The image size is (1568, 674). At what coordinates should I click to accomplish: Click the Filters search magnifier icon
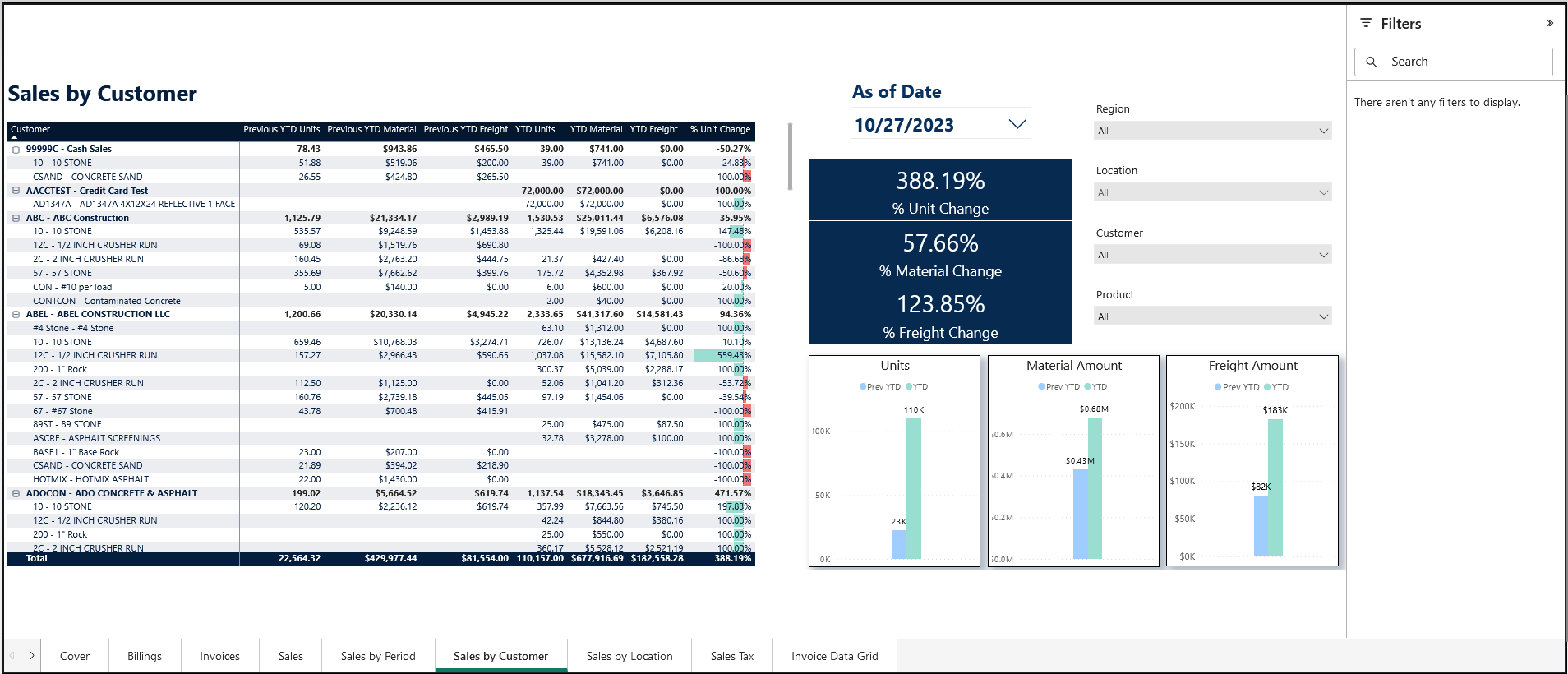pos(1371,62)
